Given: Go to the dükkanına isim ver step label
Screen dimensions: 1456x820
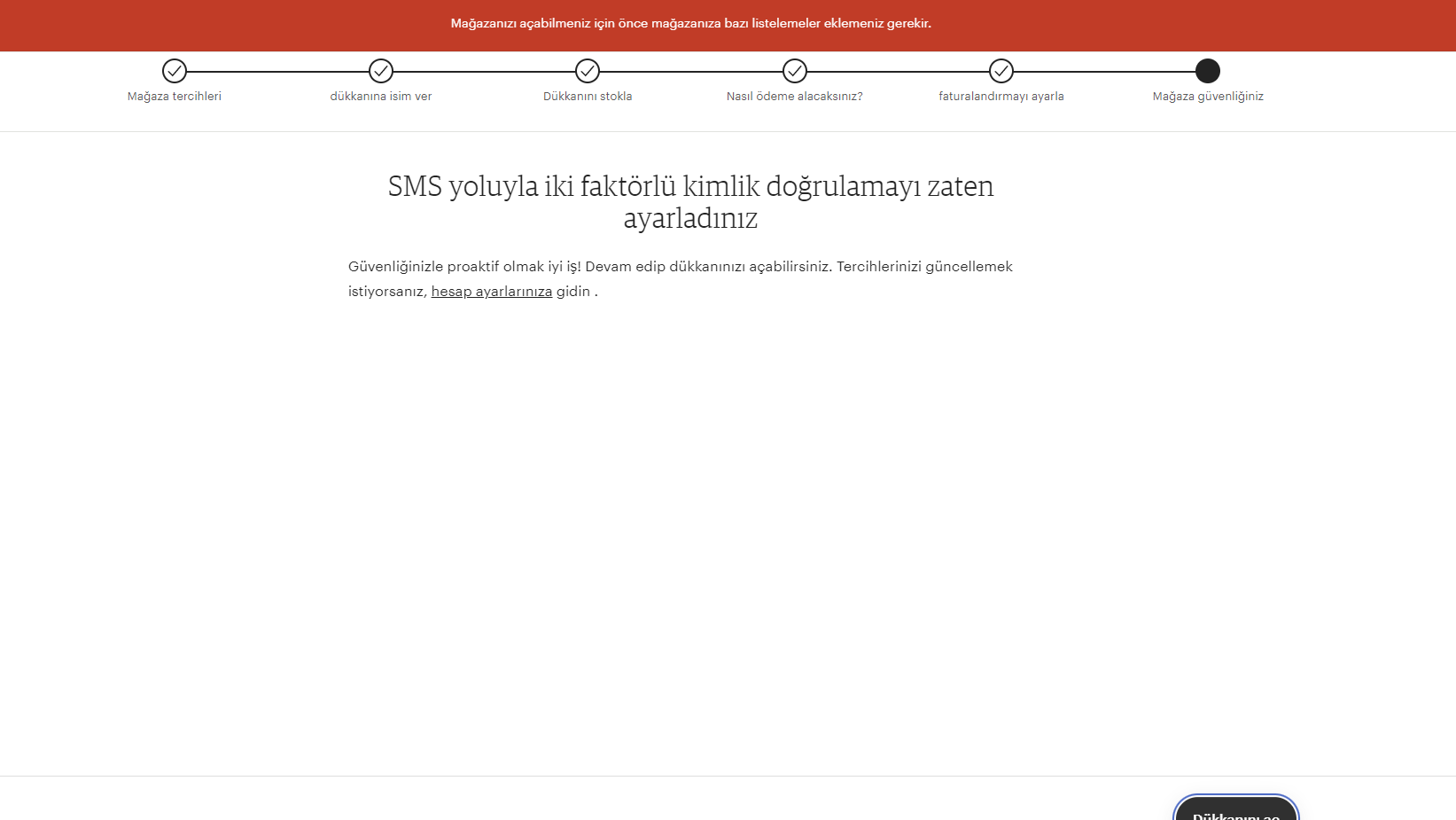Looking at the screenshot, I should [x=381, y=97].
